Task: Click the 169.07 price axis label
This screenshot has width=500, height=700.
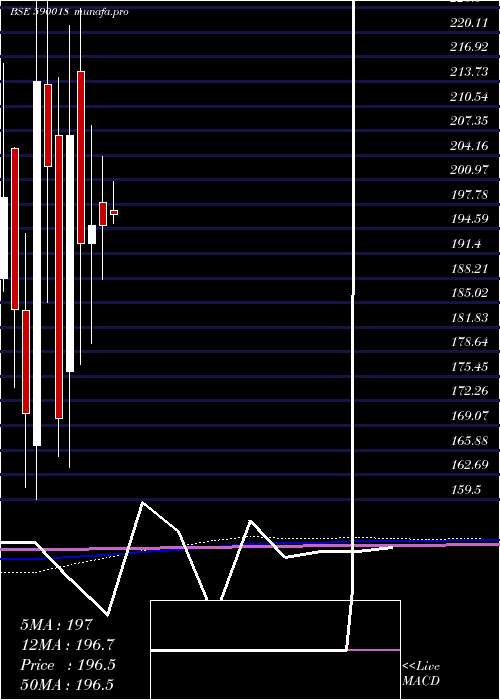Action: (x=469, y=416)
